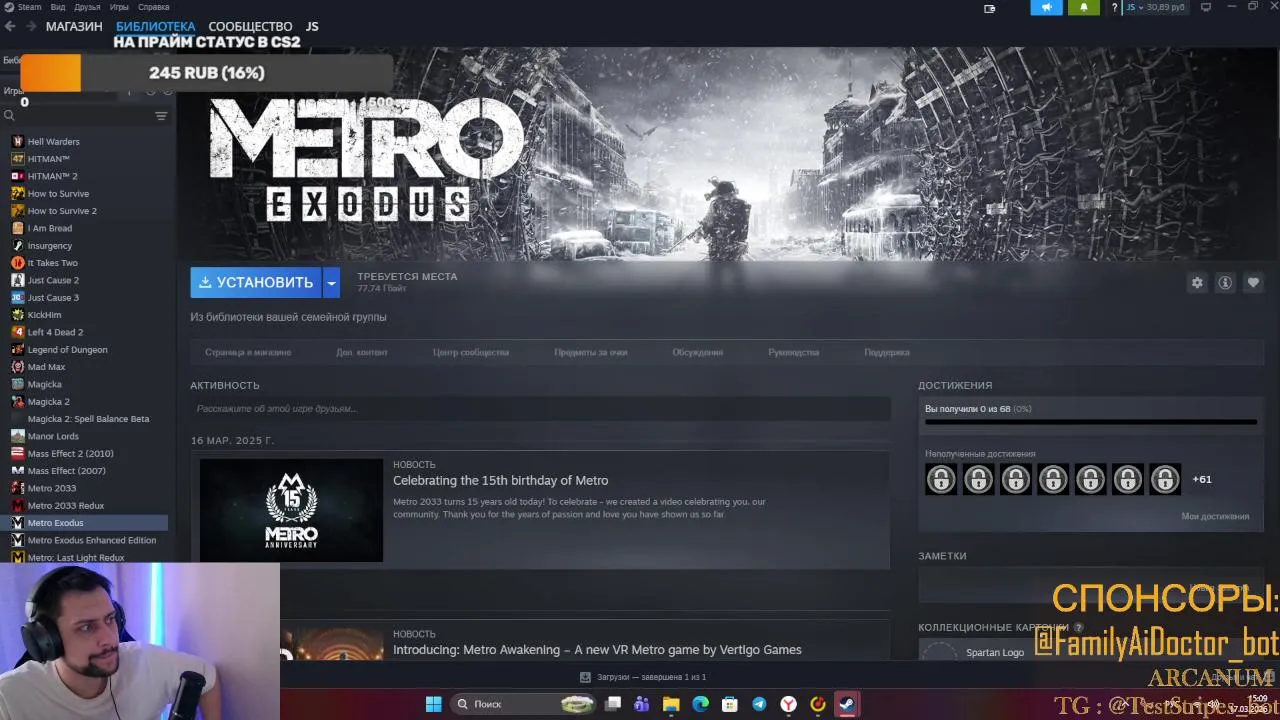Image resolution: width=1280 pixels, height=720 pixels.
Task: Click the achievements progress bar
Action: pyautogui.click(x=1091, y=422)
